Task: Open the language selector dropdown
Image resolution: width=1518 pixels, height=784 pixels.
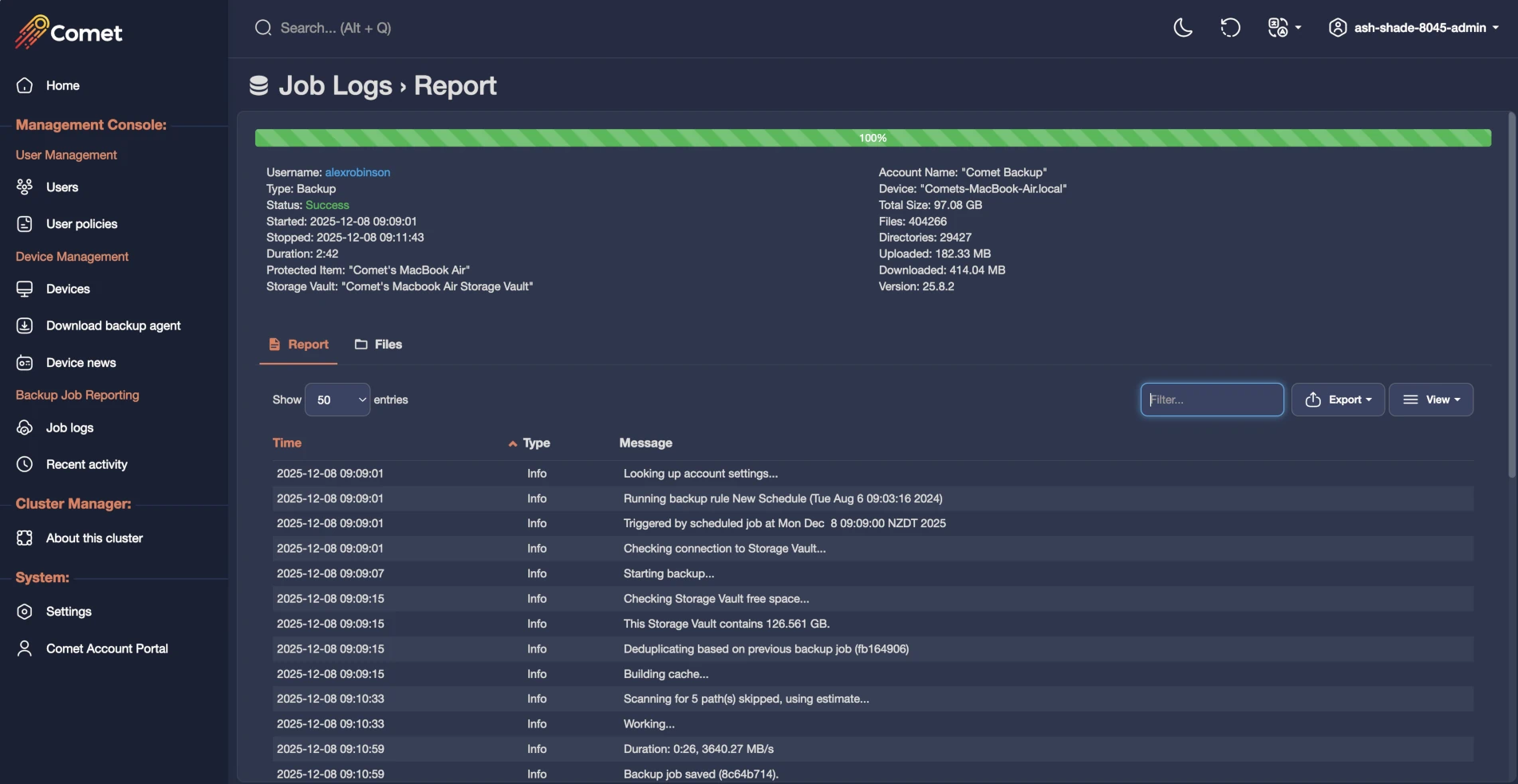Action: 1284,28
